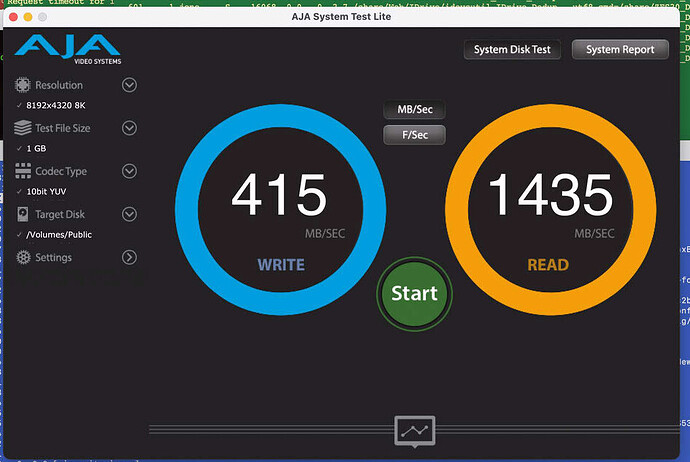The width and height of the screenshot is (690, 462).
Task: Click the Resolution monitor icon
Action: pyautogui.click(x=24, y=86)
